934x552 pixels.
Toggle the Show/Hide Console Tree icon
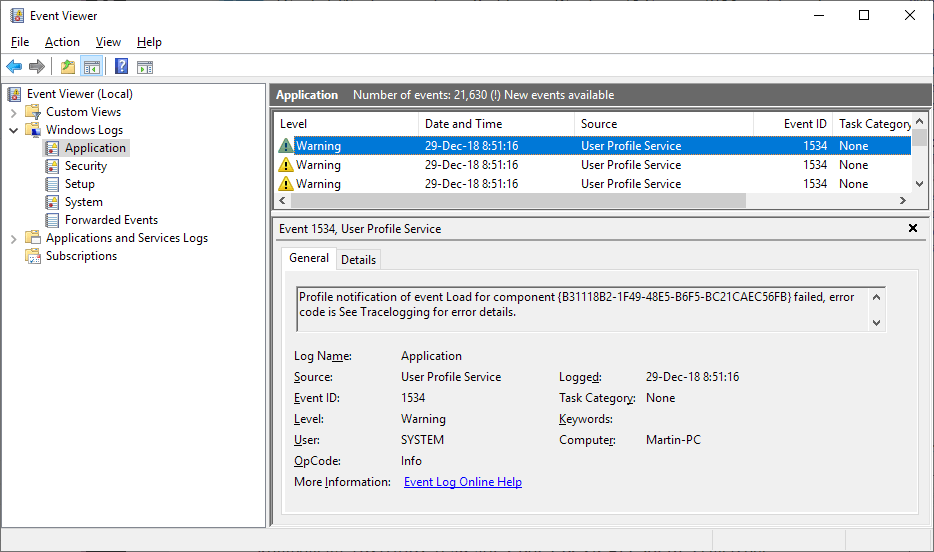coord(92,67)
